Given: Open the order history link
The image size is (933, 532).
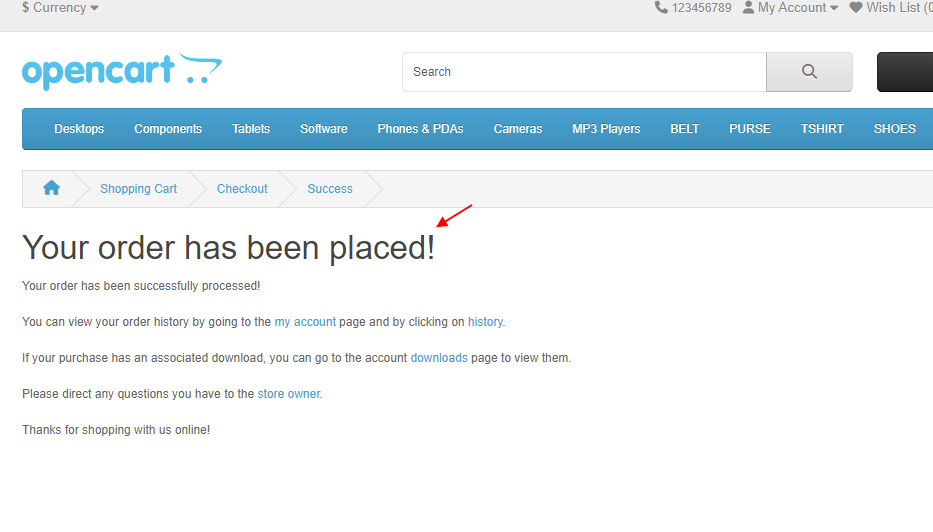Looking at the screenshot, I should pos(485,322).
